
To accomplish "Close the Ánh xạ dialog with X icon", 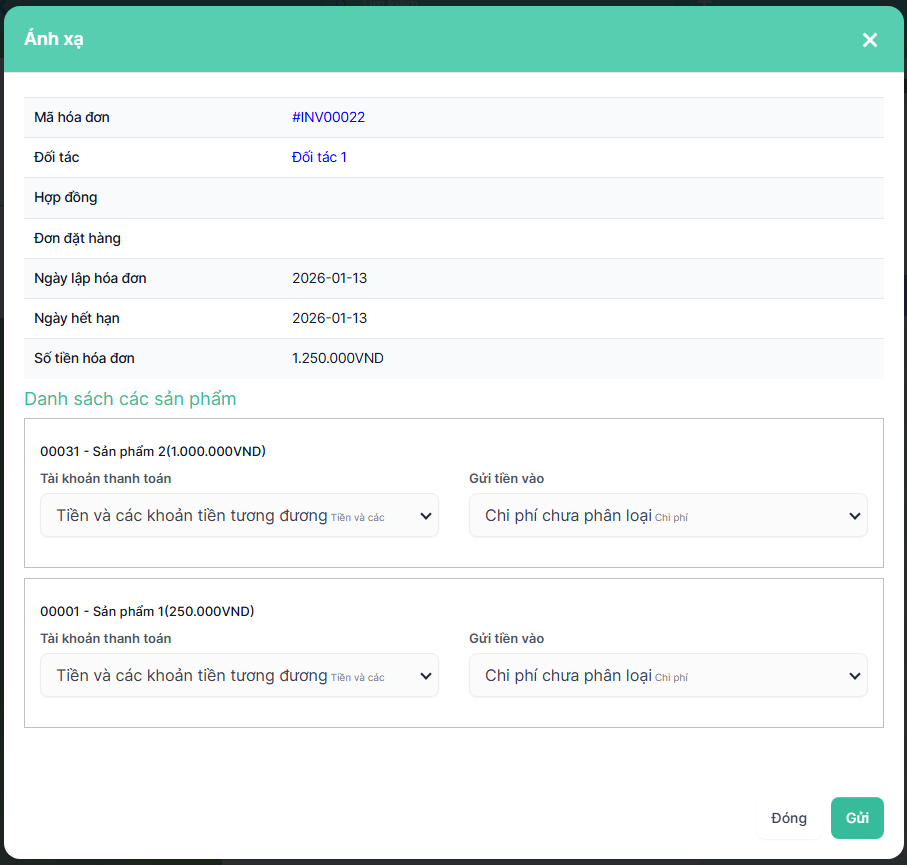I will click(x=869, y=40).
